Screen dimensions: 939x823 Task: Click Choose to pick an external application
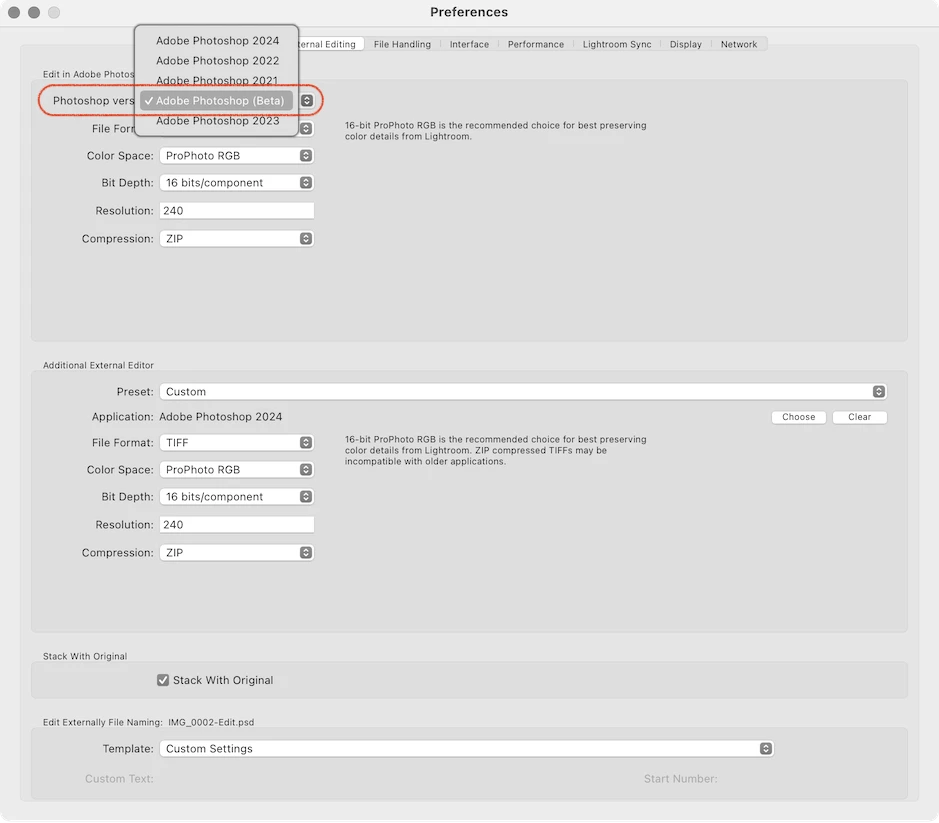coord(798,417)
